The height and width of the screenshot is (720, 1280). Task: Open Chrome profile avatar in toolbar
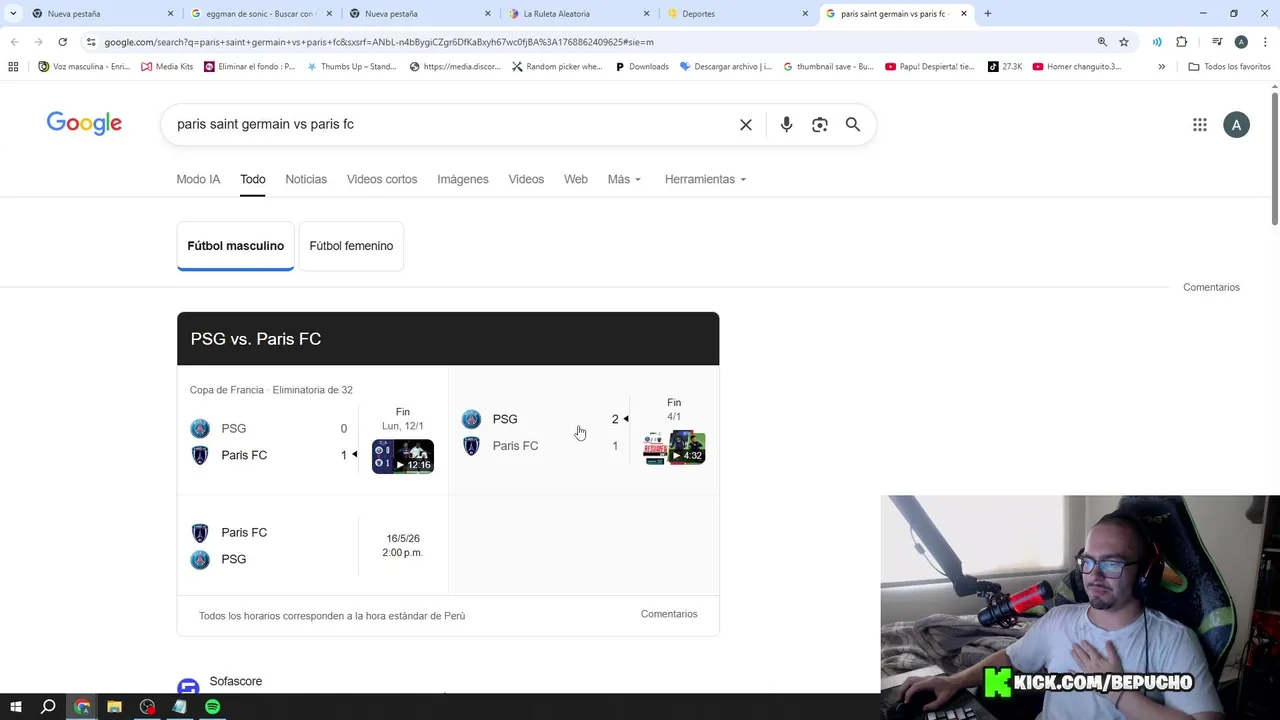pos(1241,42)
